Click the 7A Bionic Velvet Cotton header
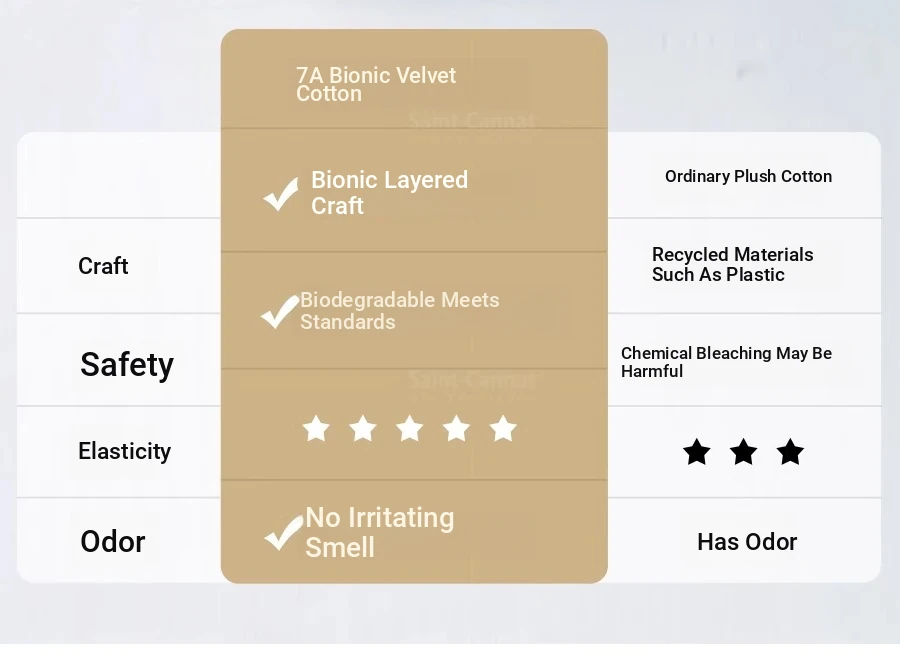 pos(376,84)
